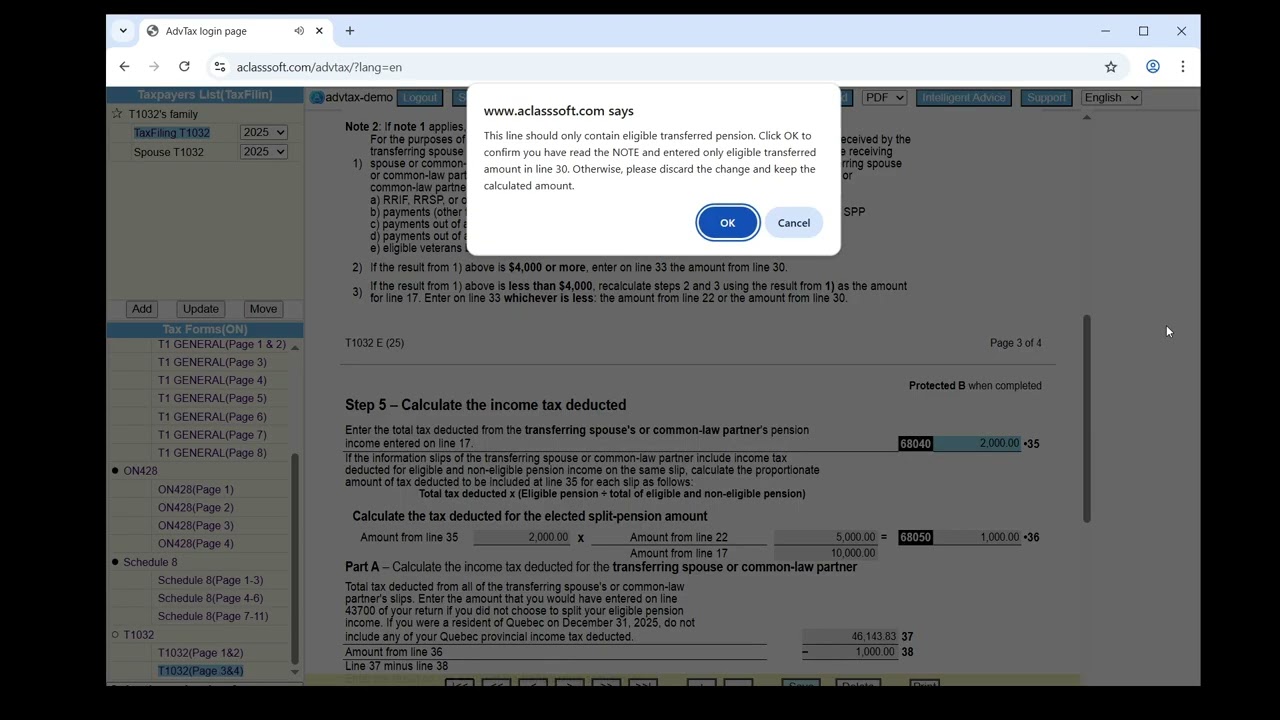
Task: Open the Support page
Action: (1046, 98)
